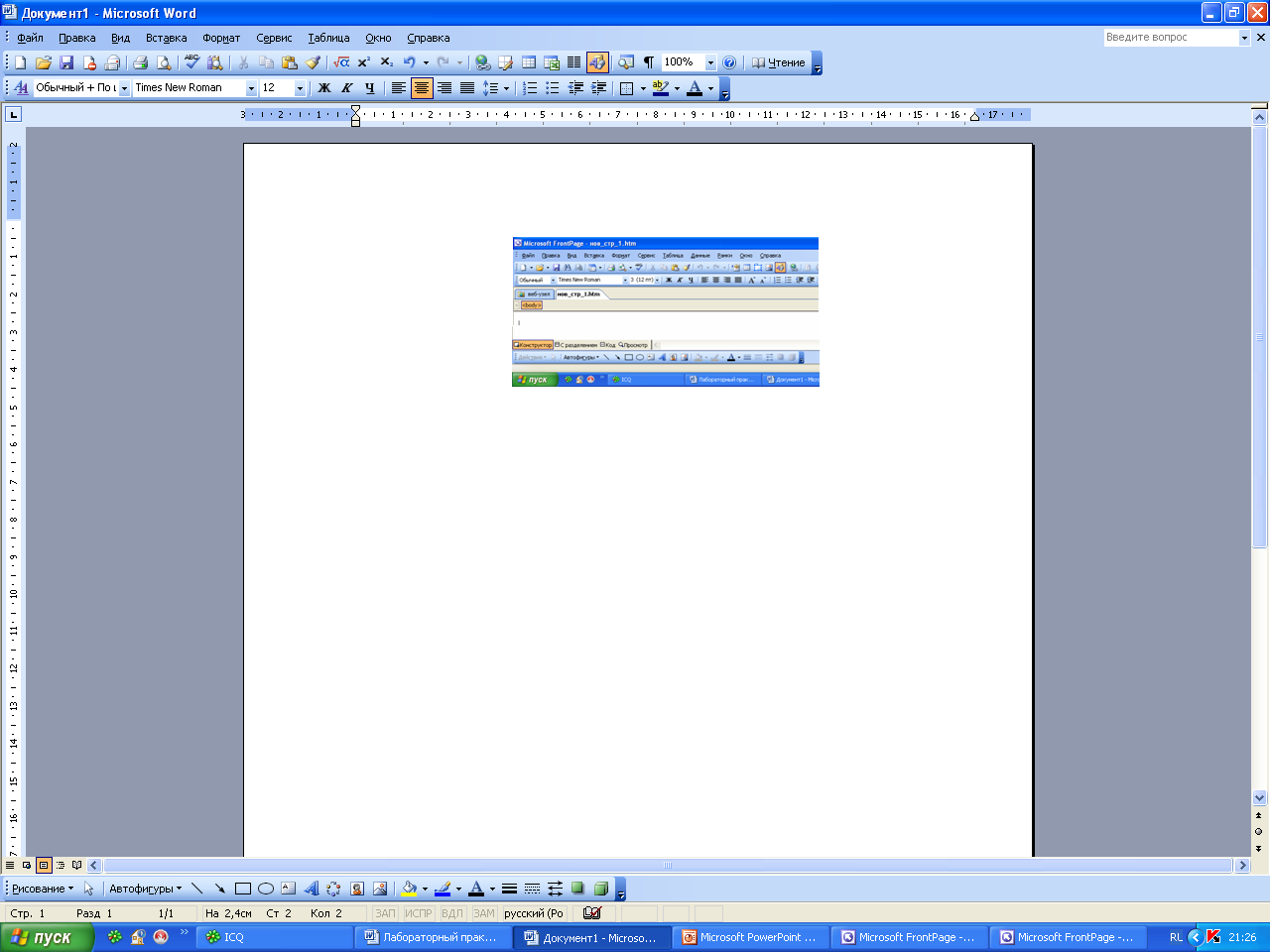Open a file with folder icon
Screen dimensions: 1270x952
point(44,62)
